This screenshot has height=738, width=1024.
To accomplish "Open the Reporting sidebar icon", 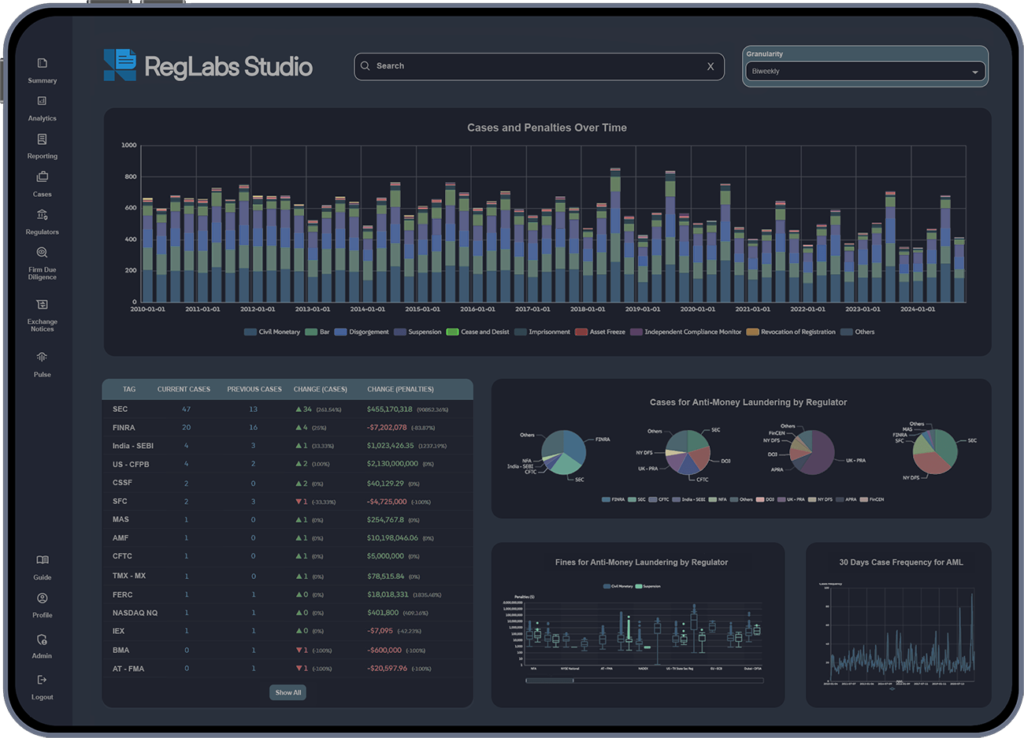I will tap(42, 139).
